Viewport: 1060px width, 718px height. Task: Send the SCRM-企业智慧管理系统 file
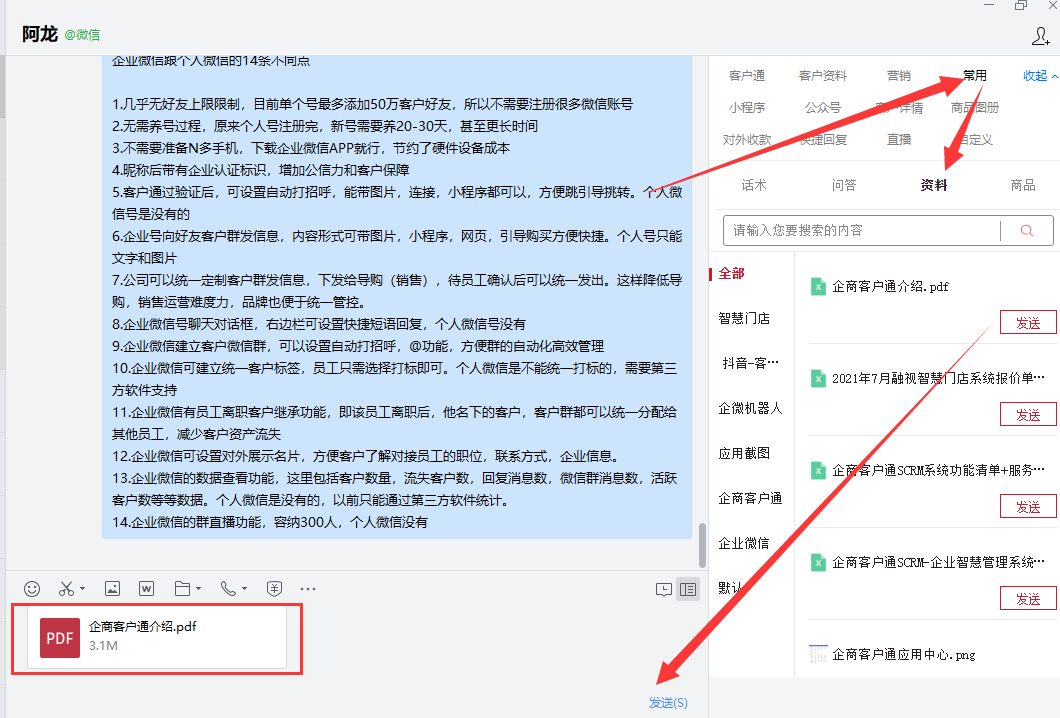pos(1028,599)
